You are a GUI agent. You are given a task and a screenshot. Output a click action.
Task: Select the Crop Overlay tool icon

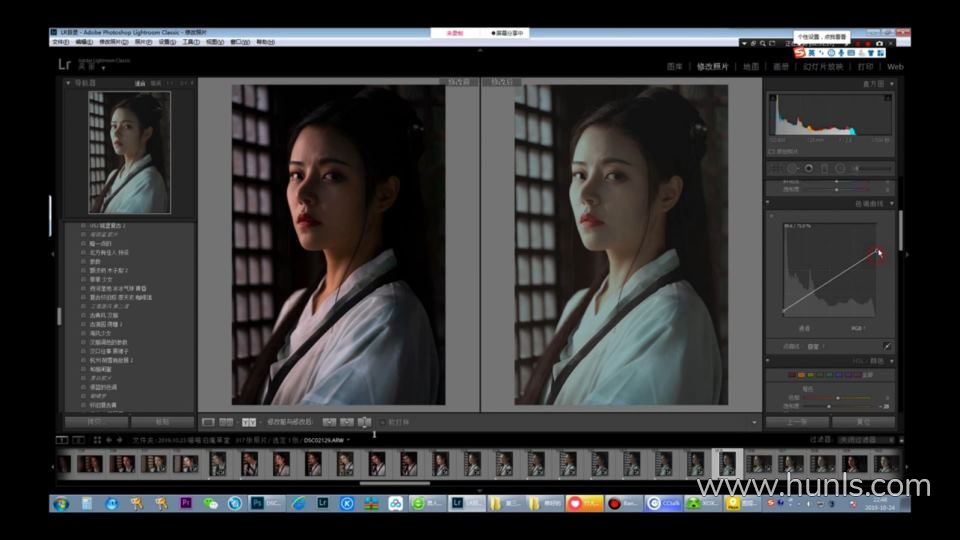click(776, 168)
